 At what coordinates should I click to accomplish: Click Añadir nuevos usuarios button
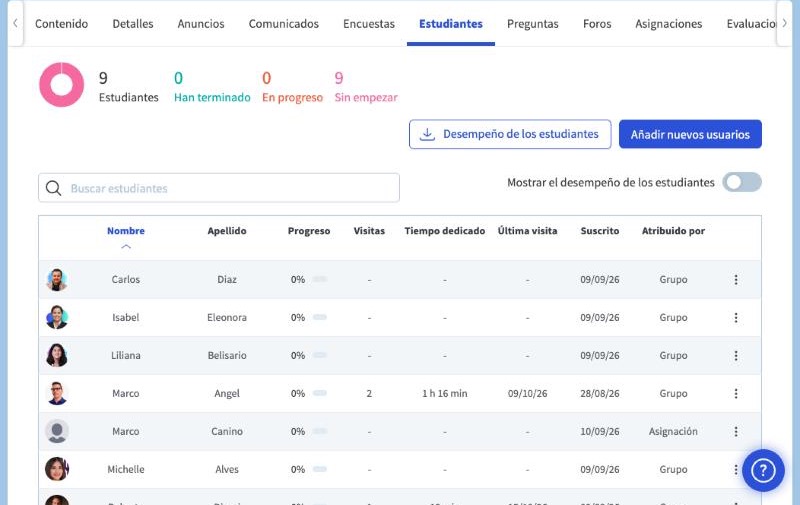690,134
